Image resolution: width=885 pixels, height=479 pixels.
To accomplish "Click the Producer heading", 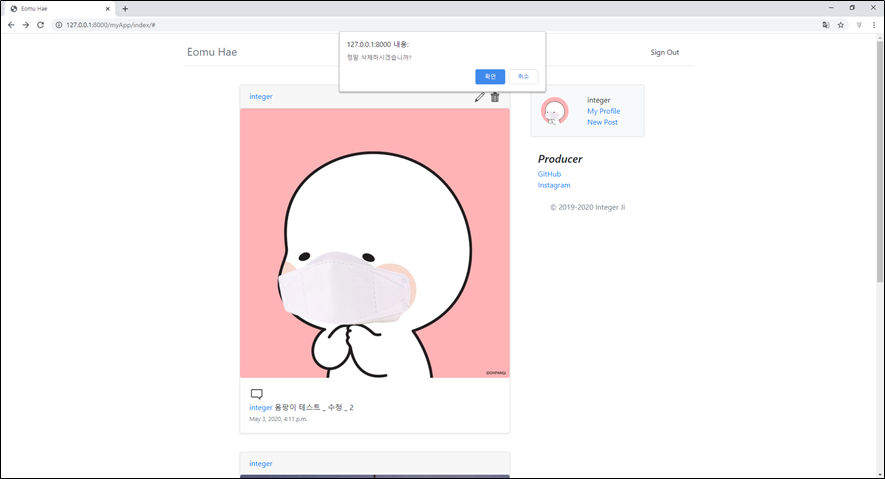I will [x=560, y=159].
